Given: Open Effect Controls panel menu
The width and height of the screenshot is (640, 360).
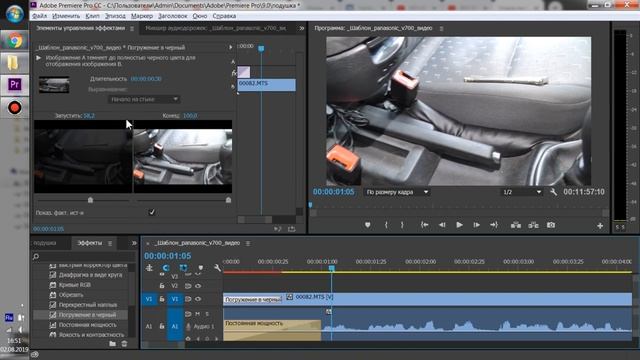Looking at the screenshot, I should point(132,29).
